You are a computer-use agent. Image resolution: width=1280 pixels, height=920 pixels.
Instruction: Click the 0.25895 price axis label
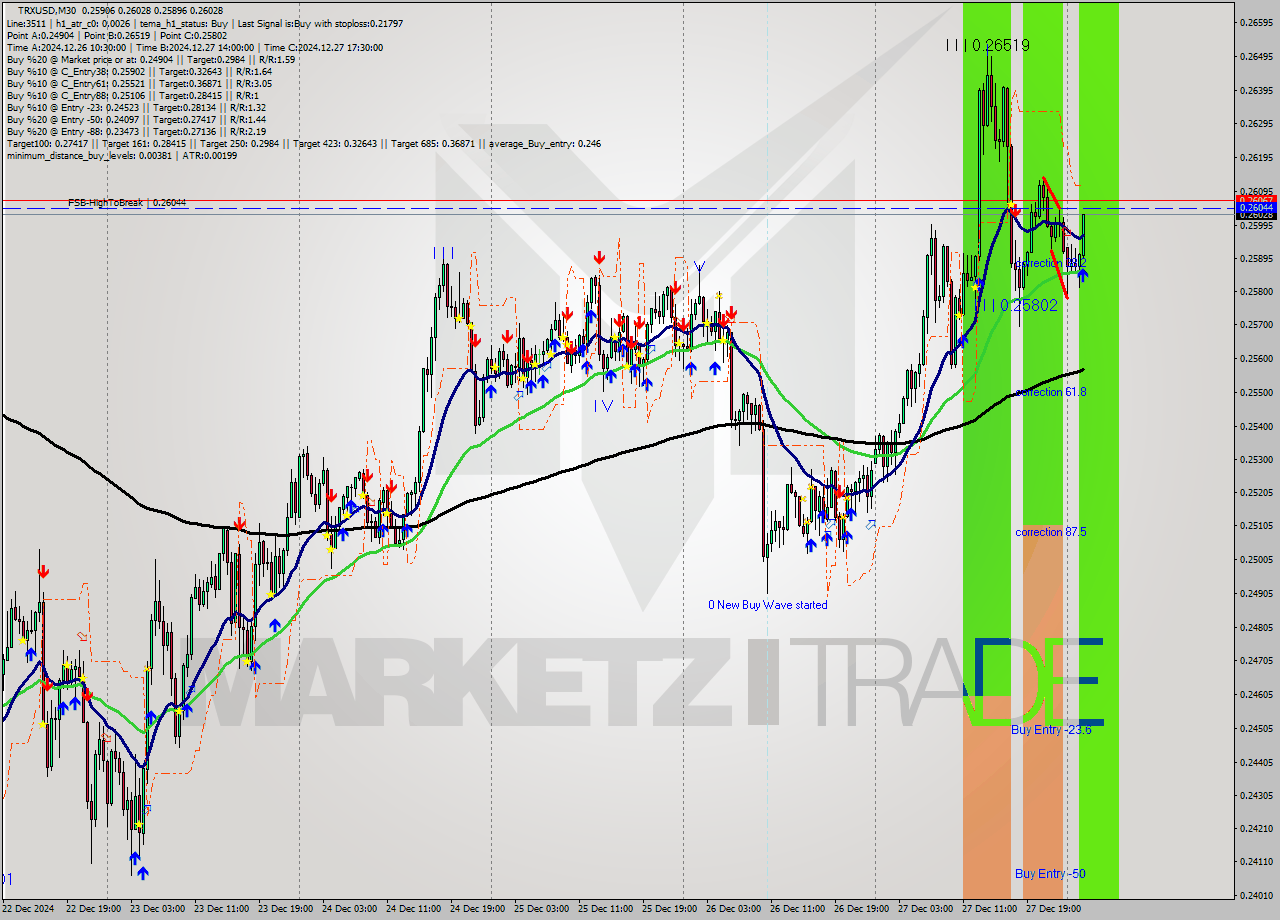1254,259
